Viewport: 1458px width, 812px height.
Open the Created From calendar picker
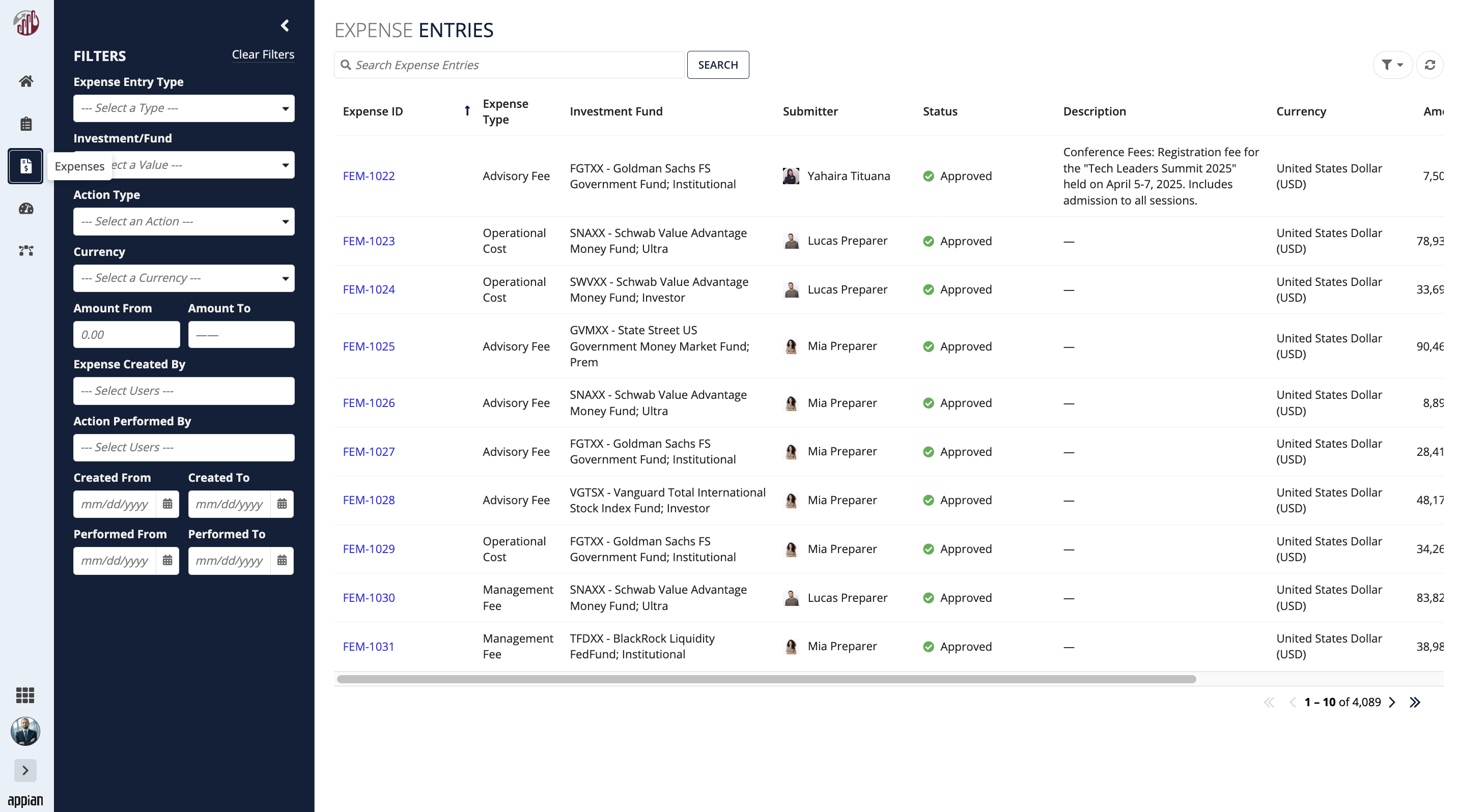(167, 504)
